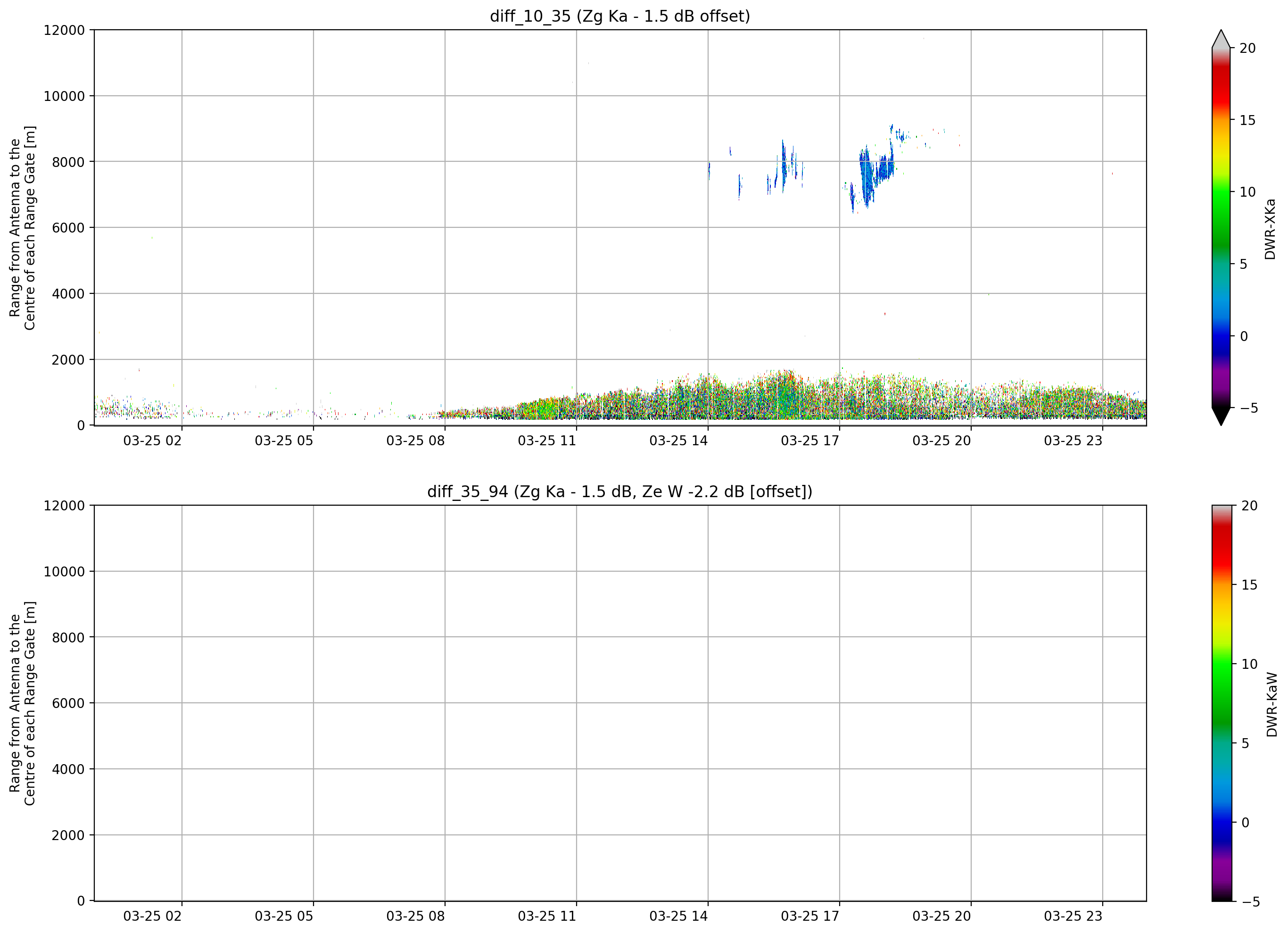Click the top plot's y-axis range label

coord(22,228)
